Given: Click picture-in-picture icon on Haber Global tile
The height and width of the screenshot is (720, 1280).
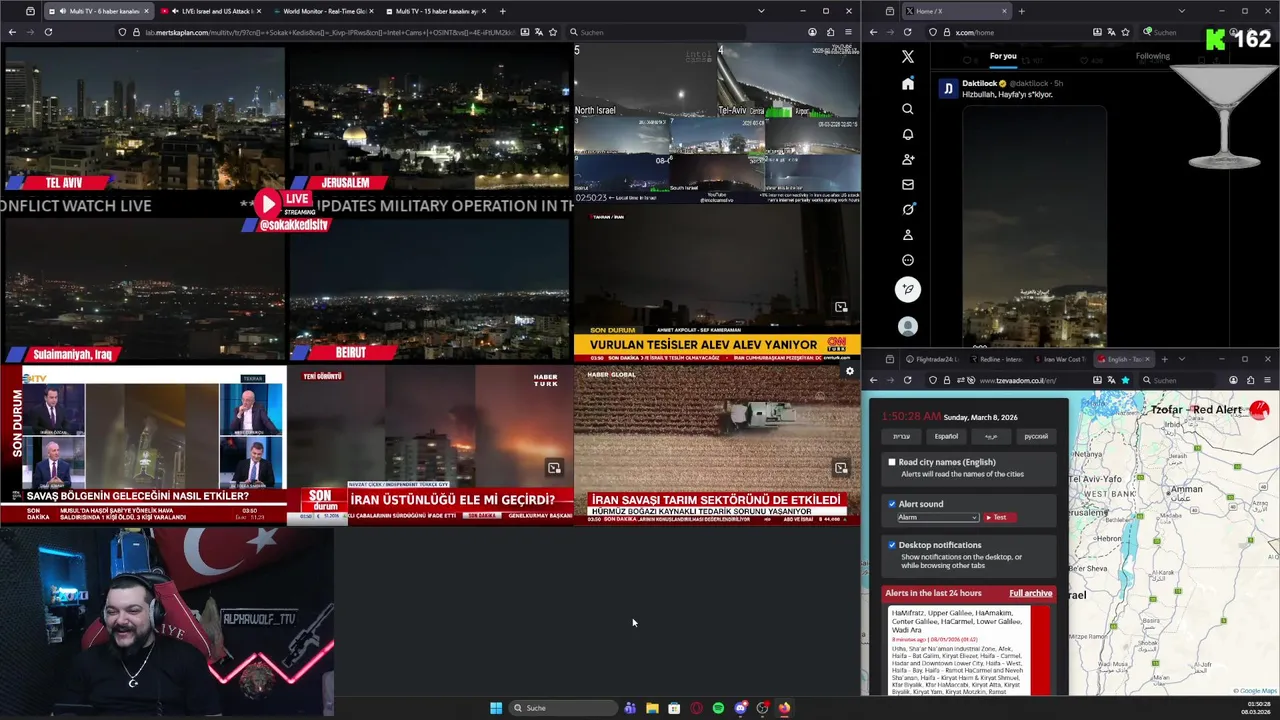Looking at the screenshot, I should pos(841,468).
